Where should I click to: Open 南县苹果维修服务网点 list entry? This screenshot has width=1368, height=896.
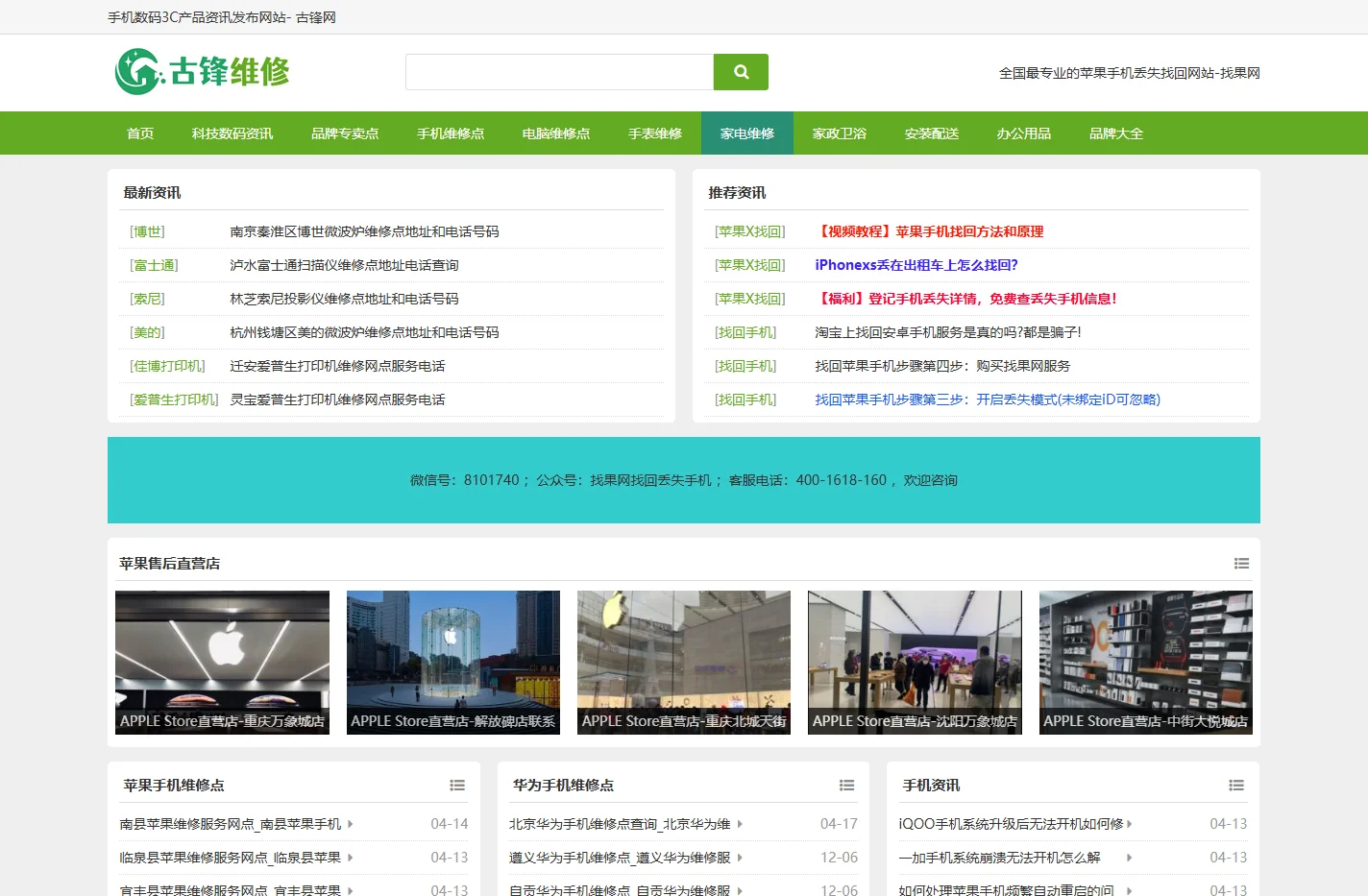[231, 824]
